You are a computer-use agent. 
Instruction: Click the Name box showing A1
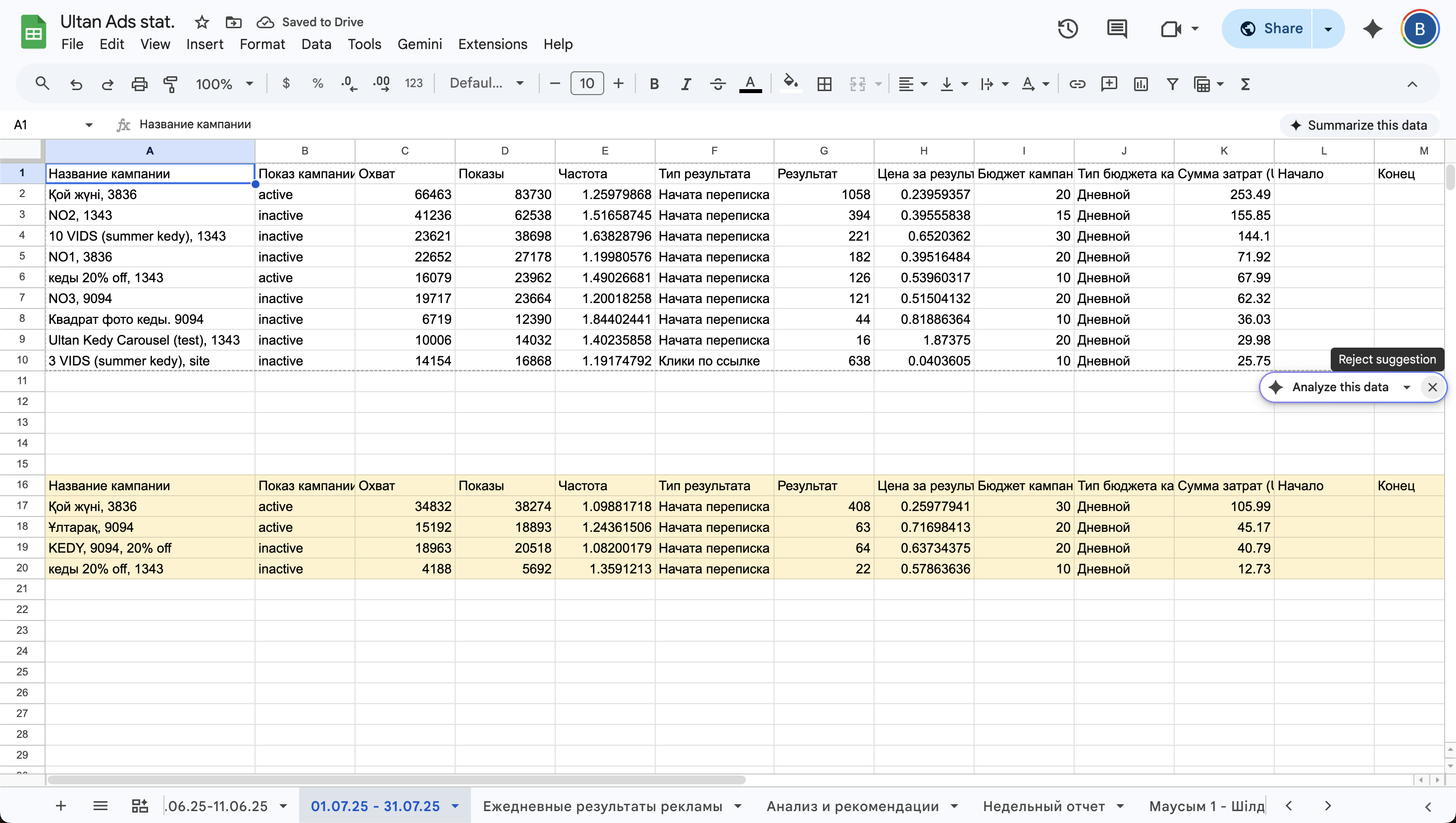(x=52, y=124)
